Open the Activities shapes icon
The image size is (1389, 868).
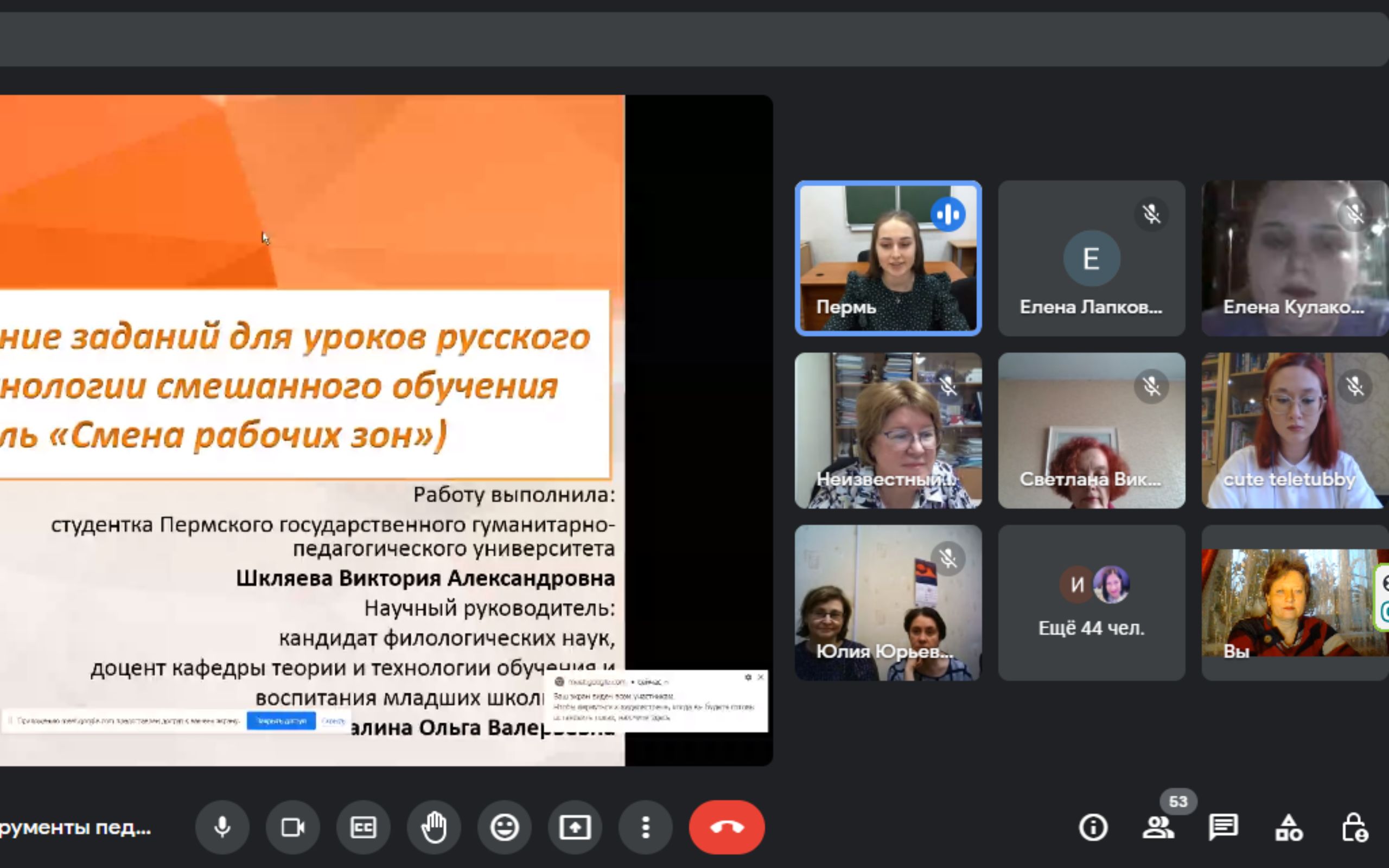pos(1289,827)
